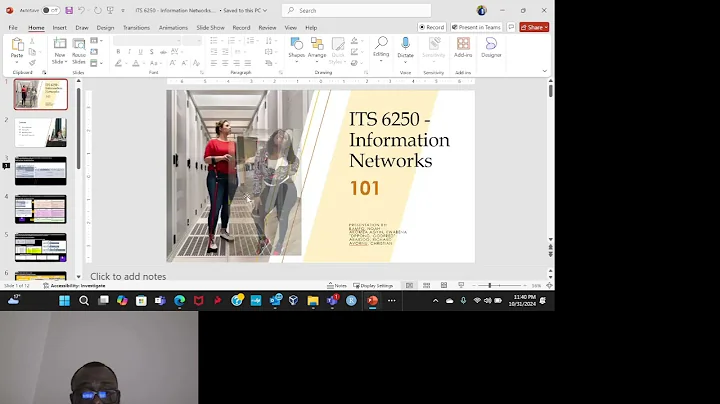This screenshot has height=404, width=720.
Task: Click the Editing magnifier icon
Action: coord(381,43)
